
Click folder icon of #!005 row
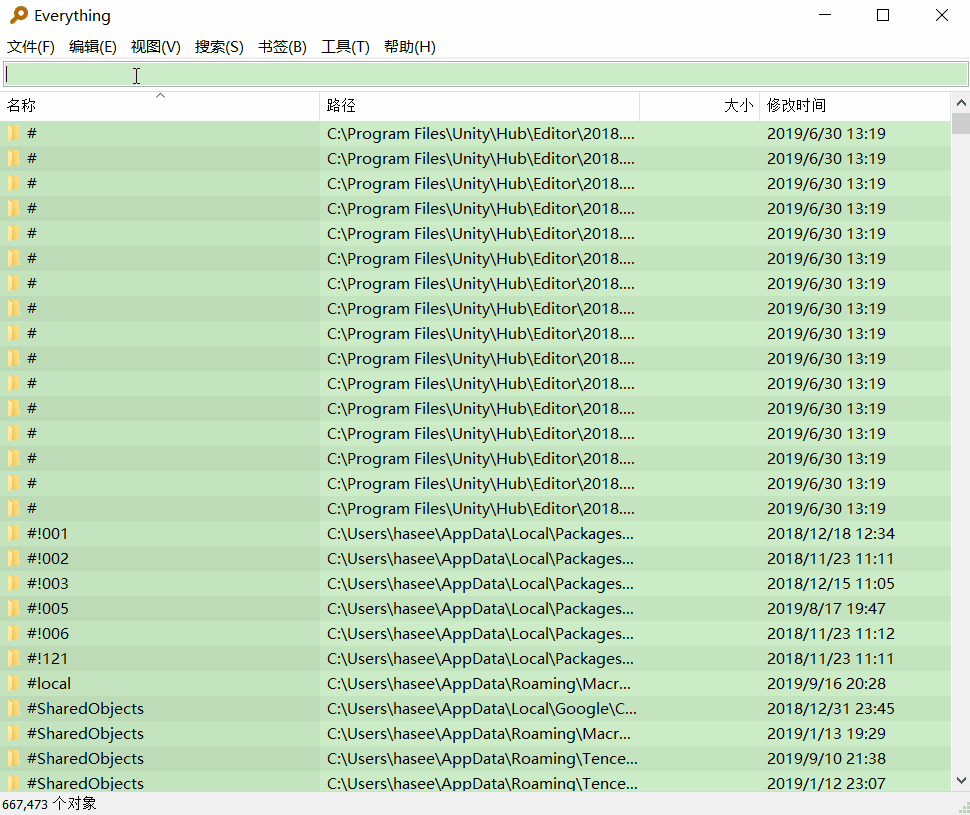[x=14, y=608]
